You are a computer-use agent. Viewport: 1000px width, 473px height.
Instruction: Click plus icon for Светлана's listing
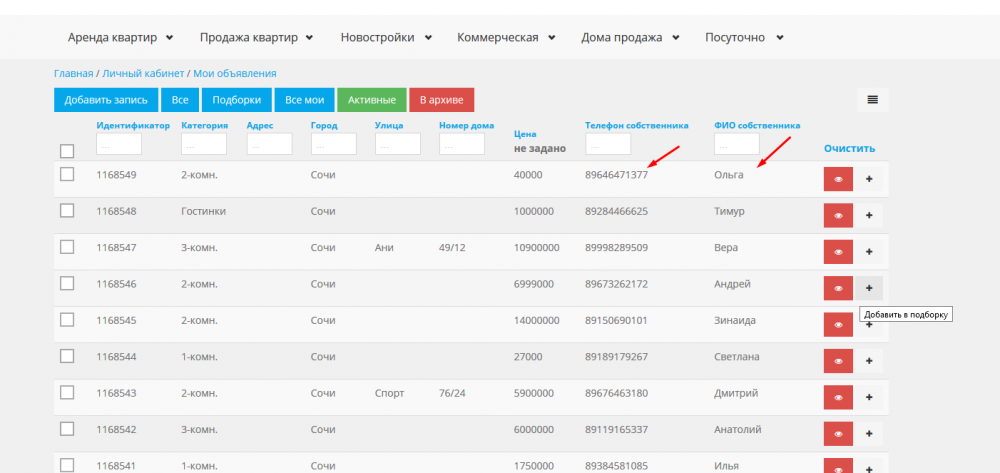coord(868,360)
